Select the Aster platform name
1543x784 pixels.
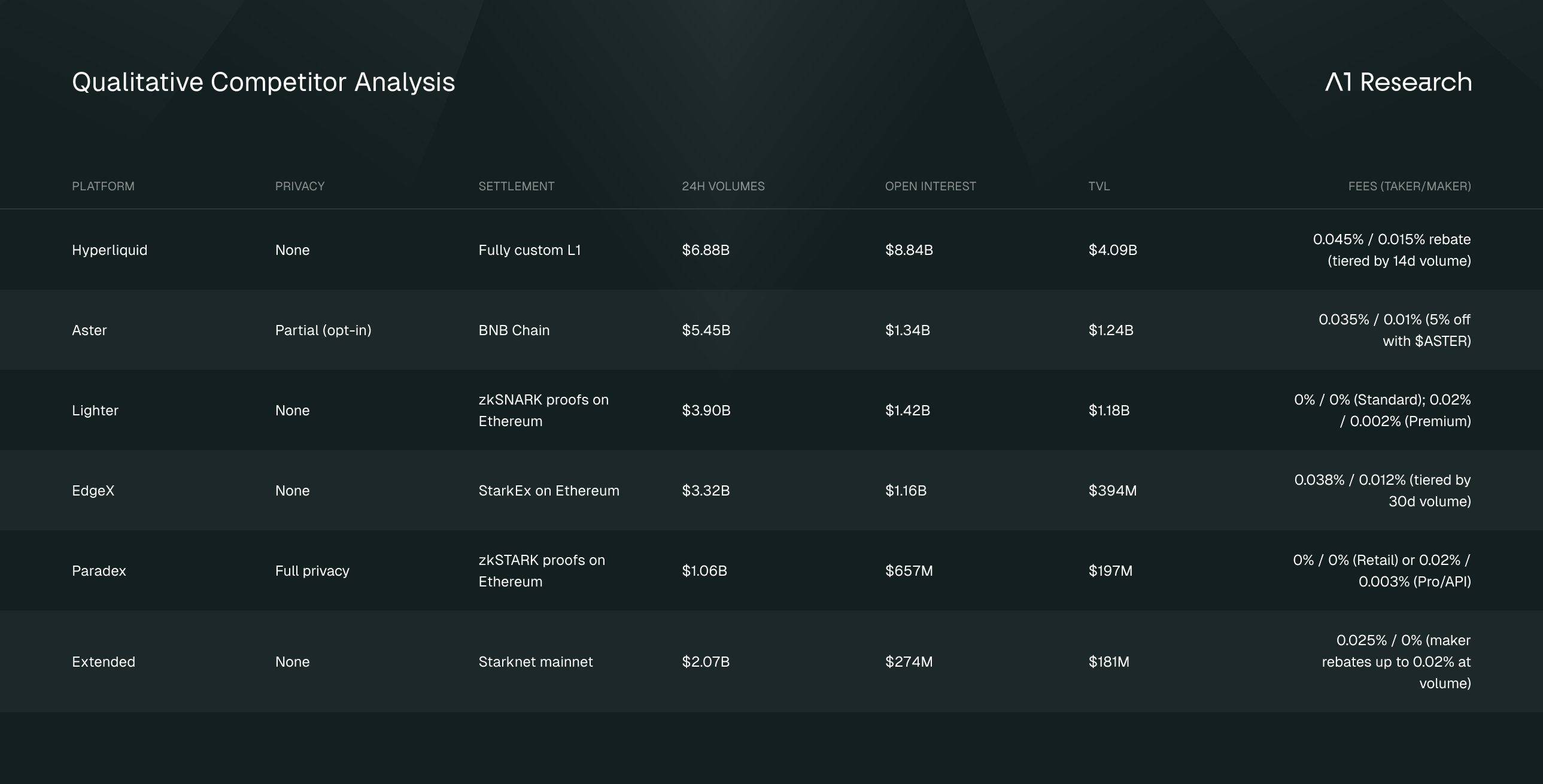(x=89, y=330)
